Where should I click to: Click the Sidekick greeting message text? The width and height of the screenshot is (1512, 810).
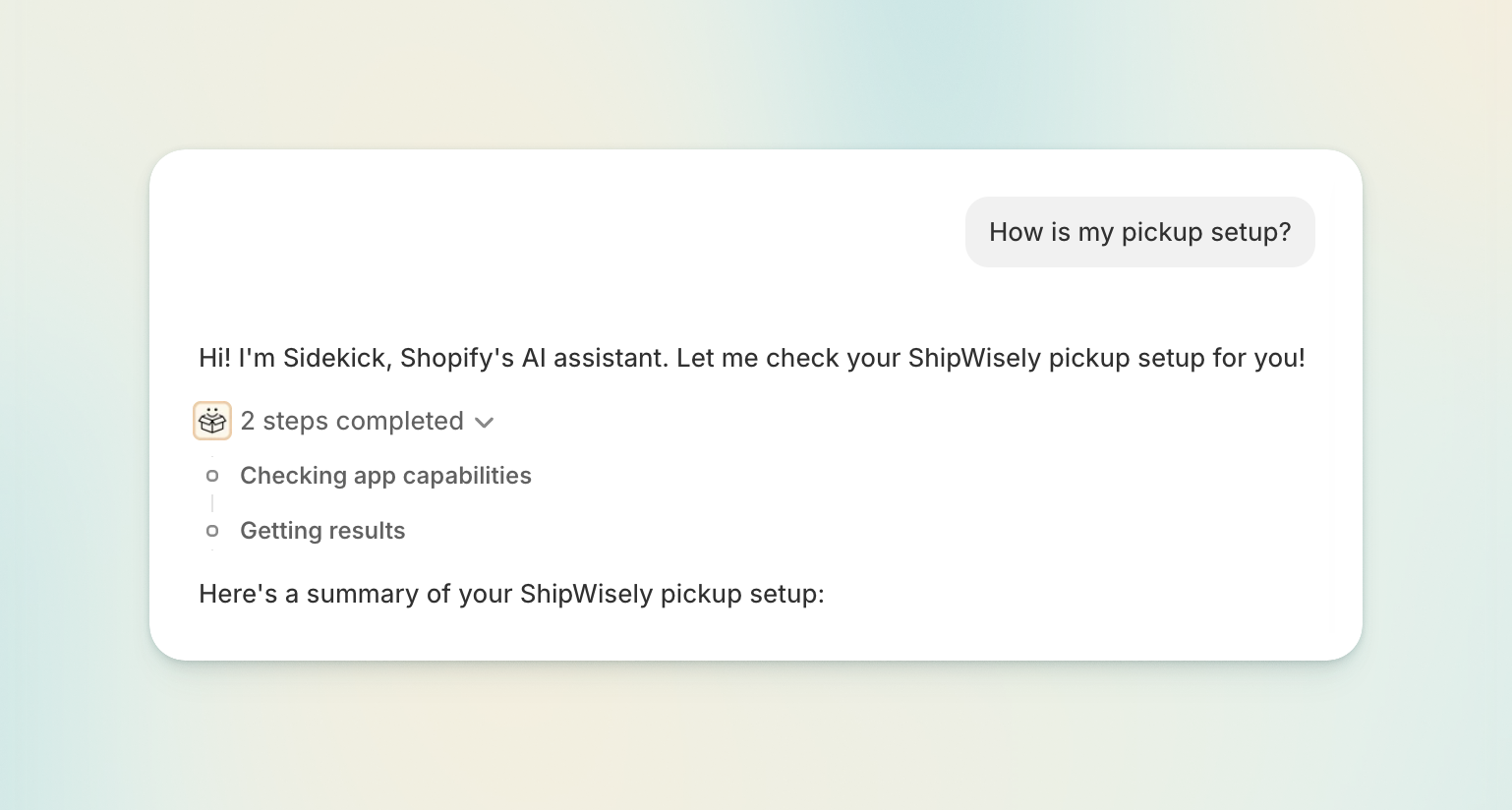pyautogui.click(x=752, y=358)
